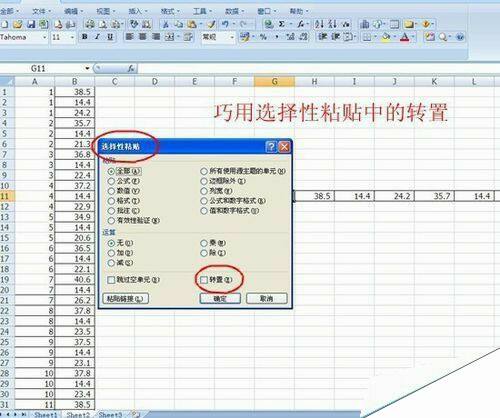The height and width of the screenshot is (418, 500).
Task: Click the Save floppy disk icon
Action: tap(31, 24)
